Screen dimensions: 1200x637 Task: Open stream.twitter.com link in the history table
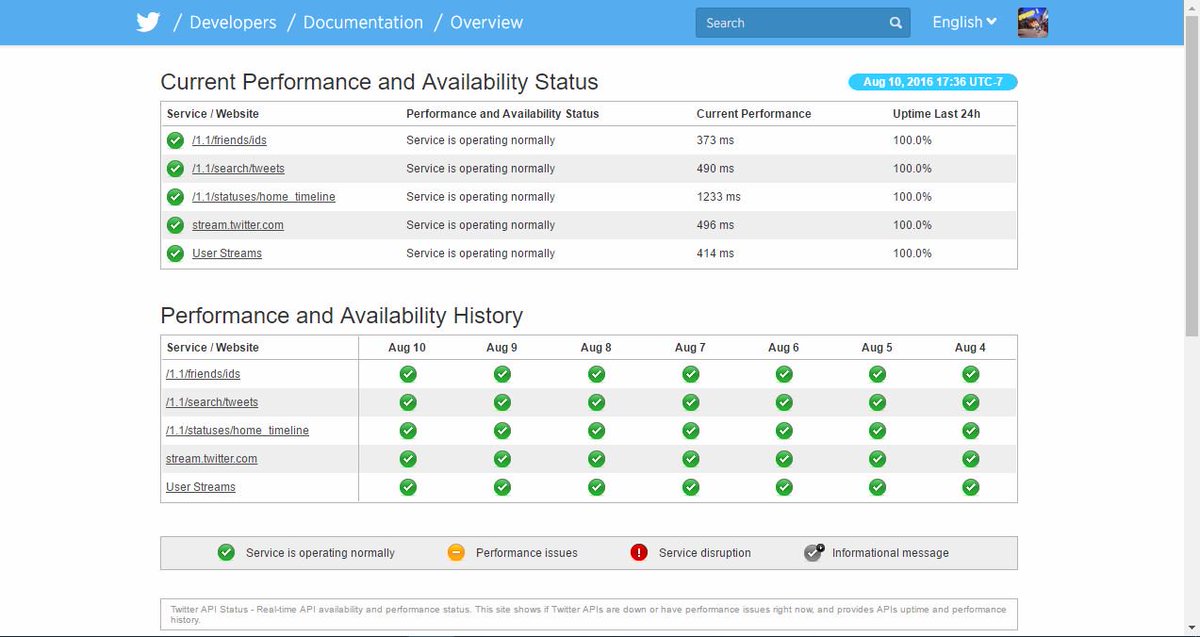[x=212, y=459]
